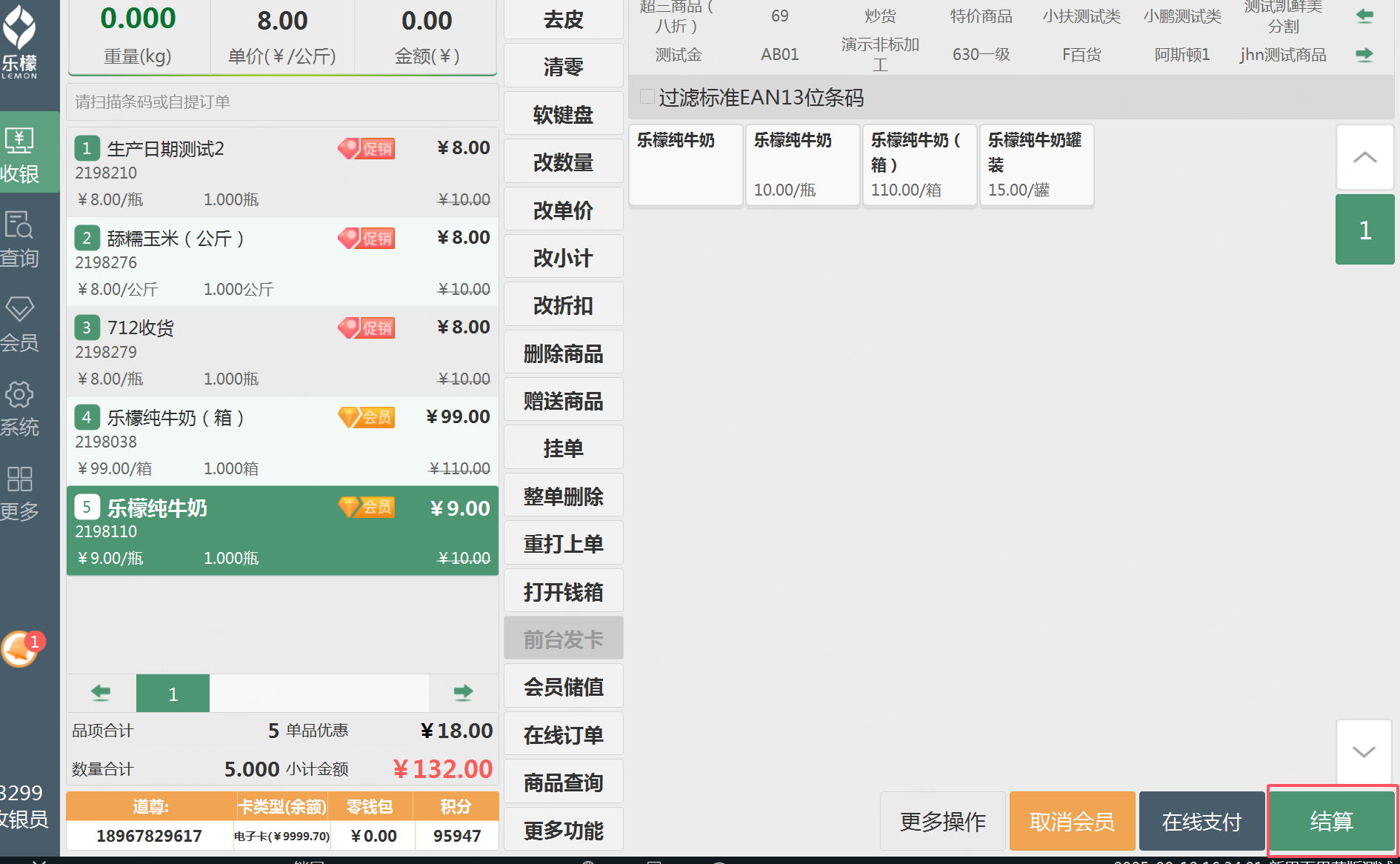Click 改数量 to change quantity
The height and width of the screenshot is (864, 1400).
564,162
